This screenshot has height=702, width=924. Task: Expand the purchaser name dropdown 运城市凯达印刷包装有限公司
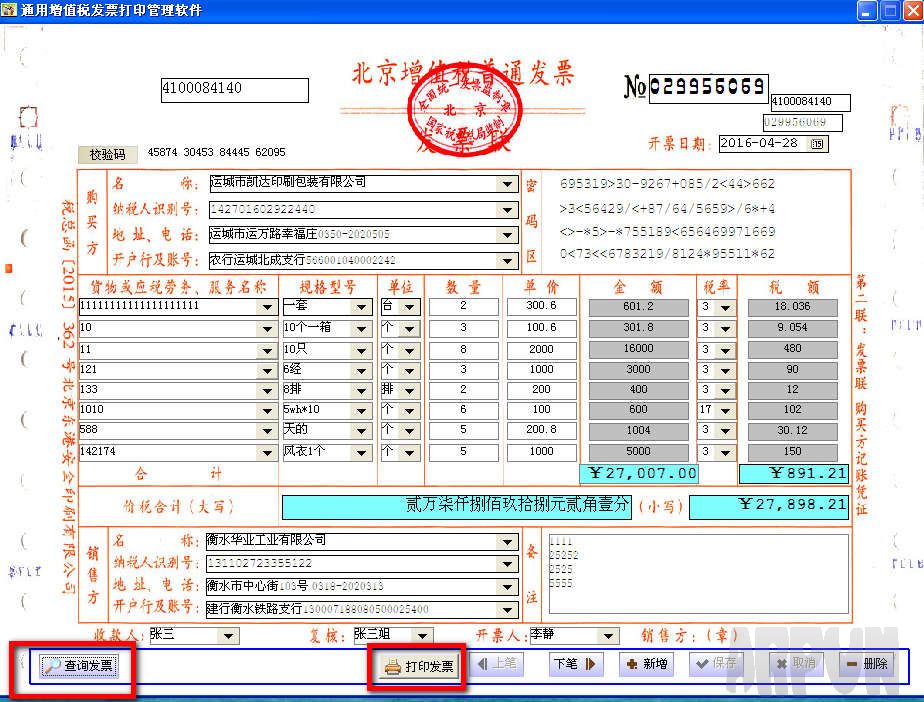tap(505, 185)
